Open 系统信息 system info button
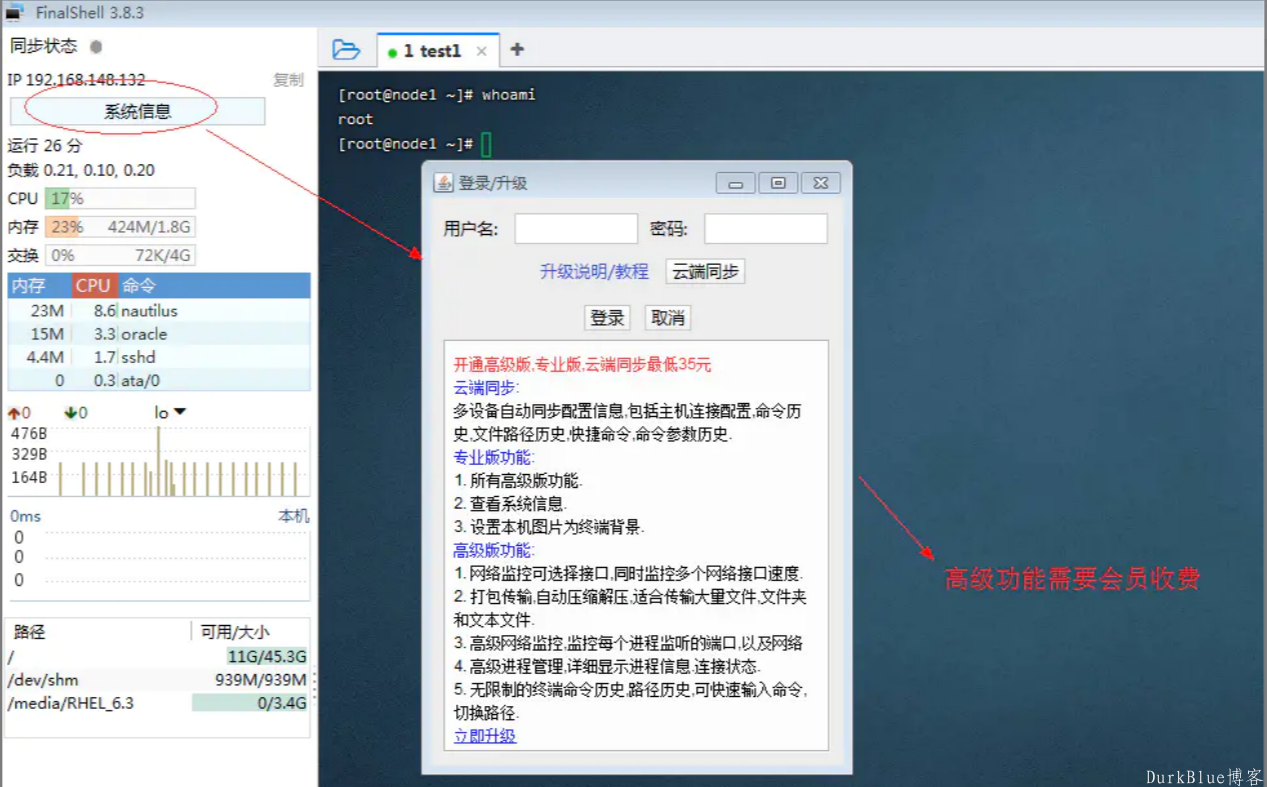Viewport: 1267px width, 787px height. point(138,111)
